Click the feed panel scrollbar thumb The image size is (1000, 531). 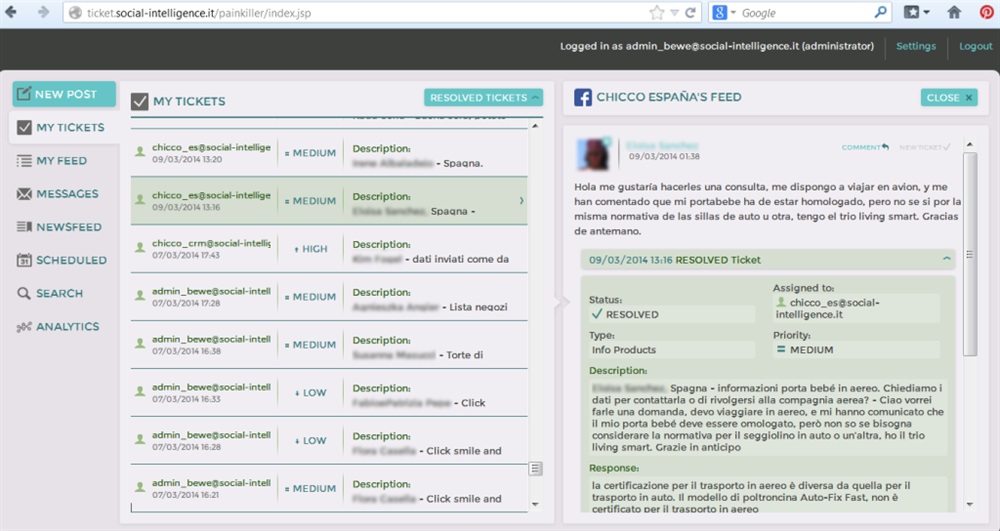[969, 254]
